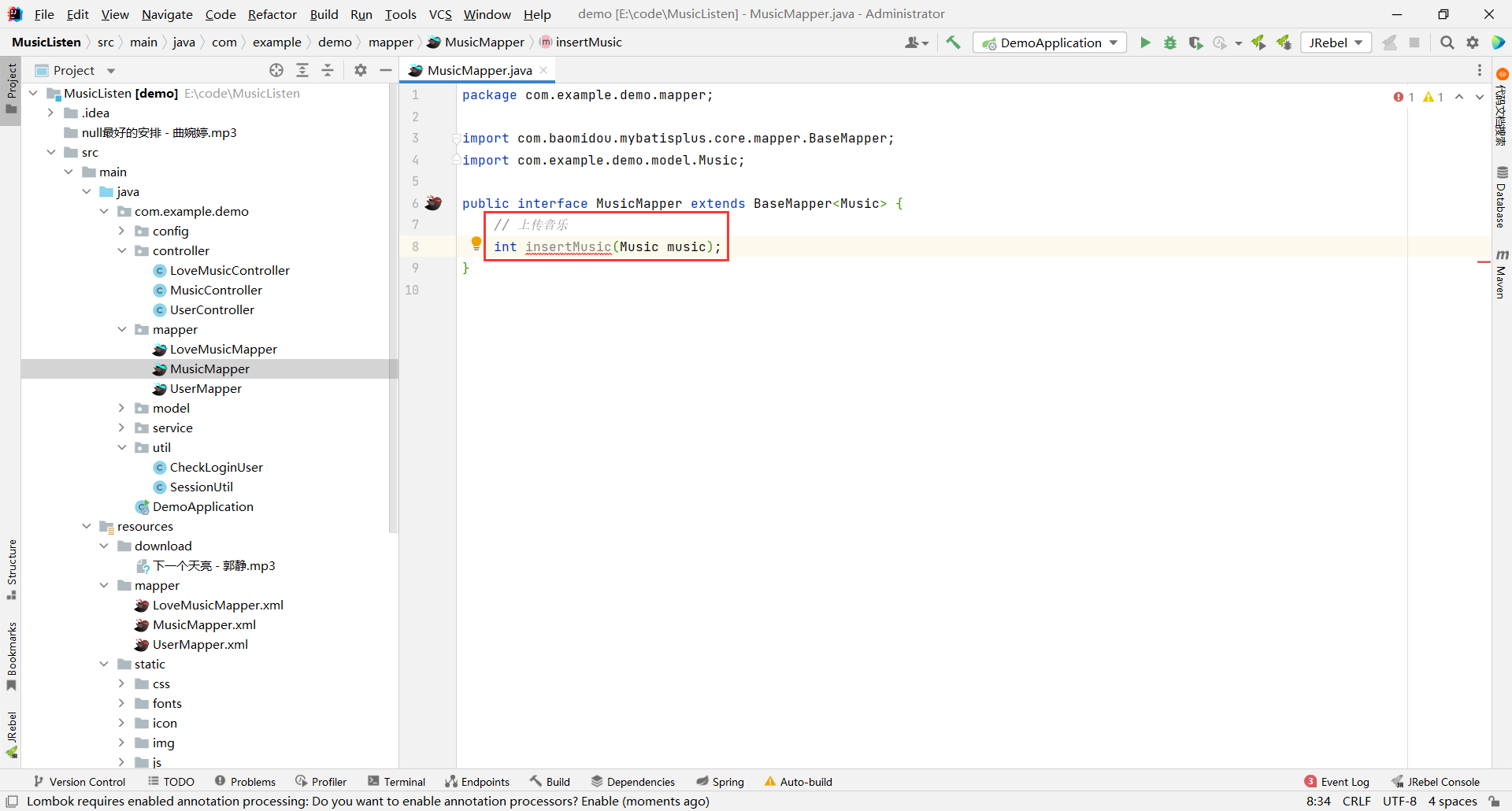Click the red error count indicator
The width and height of the screenshot is (1512, 811).
point(1403,97)
